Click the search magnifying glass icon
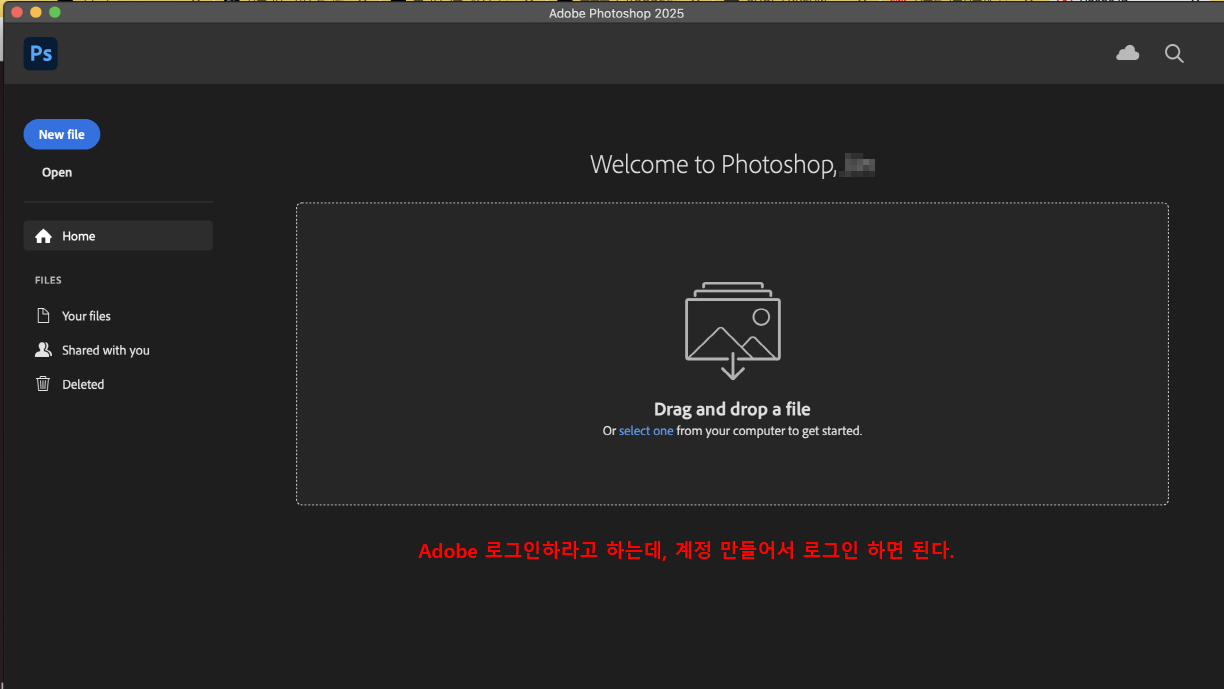This screenshot has height=689, width=1224. 1173,53
